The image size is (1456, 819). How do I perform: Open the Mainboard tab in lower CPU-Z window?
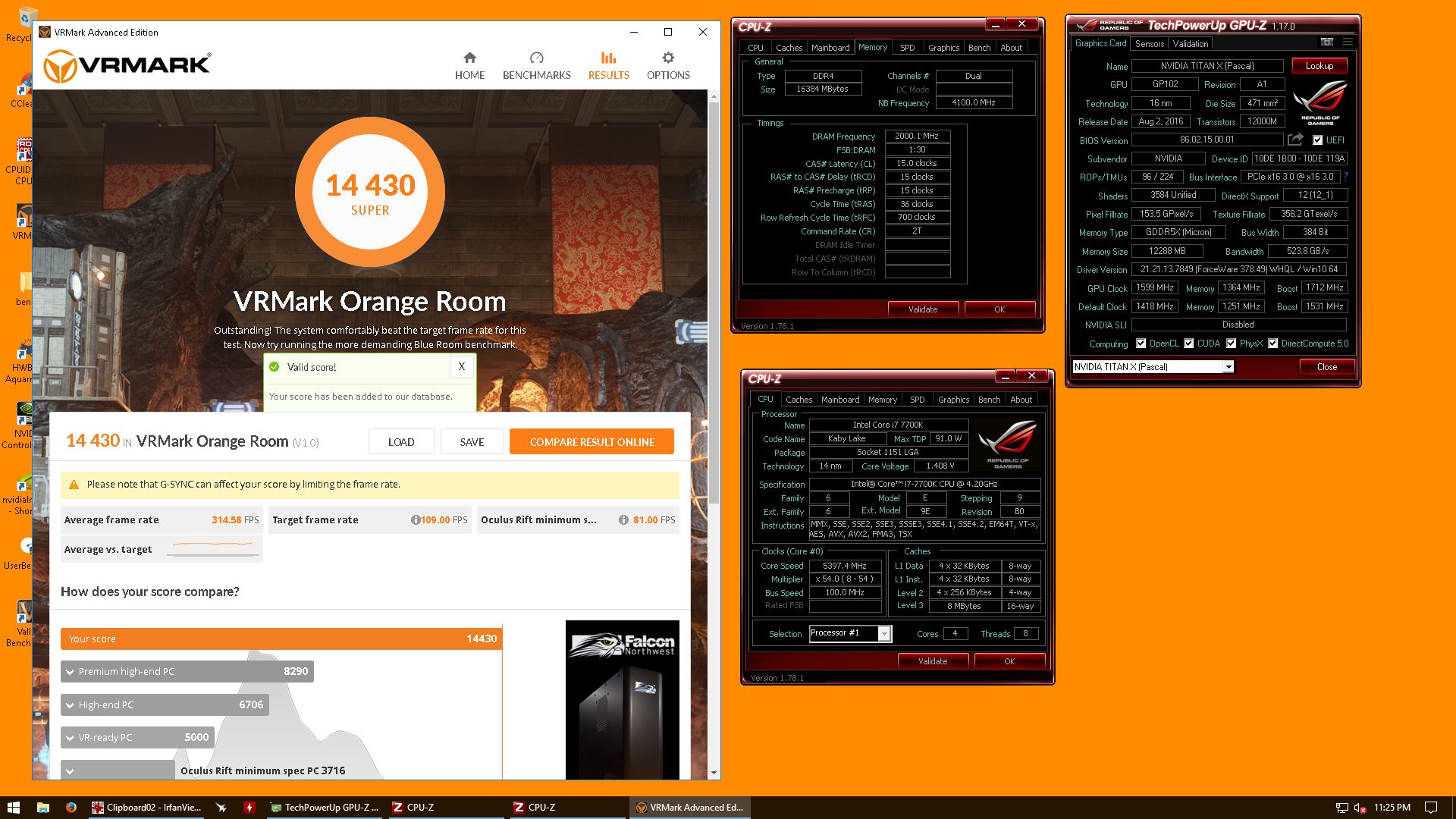[x=840, y=400]
